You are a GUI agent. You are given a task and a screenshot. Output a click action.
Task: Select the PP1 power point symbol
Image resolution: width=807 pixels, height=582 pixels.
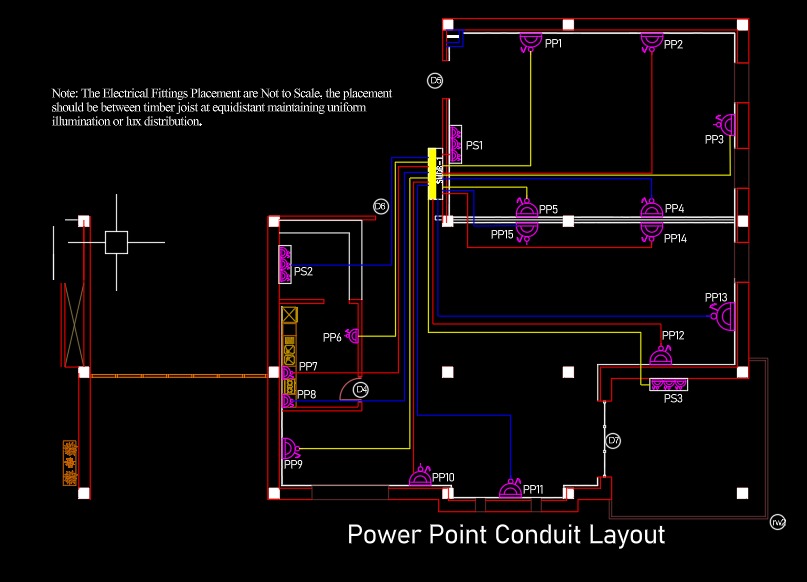tap(530, 42)
